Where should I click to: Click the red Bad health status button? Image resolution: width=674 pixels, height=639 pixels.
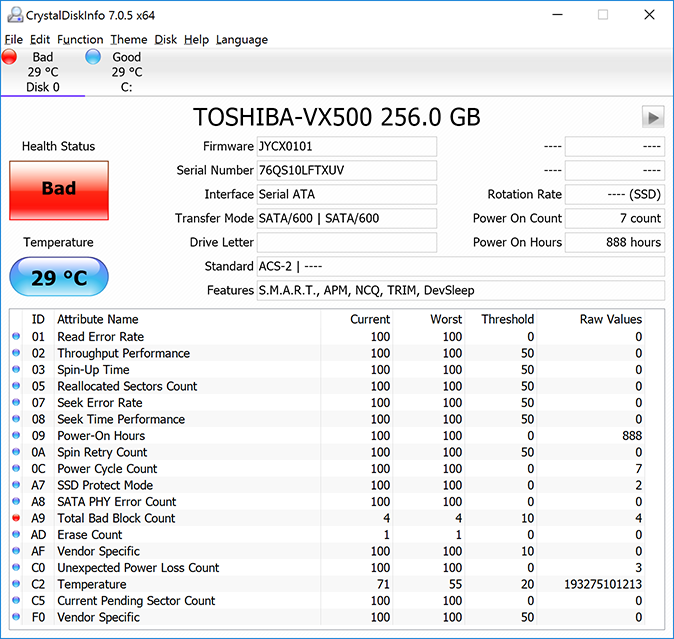coord(59,190)
